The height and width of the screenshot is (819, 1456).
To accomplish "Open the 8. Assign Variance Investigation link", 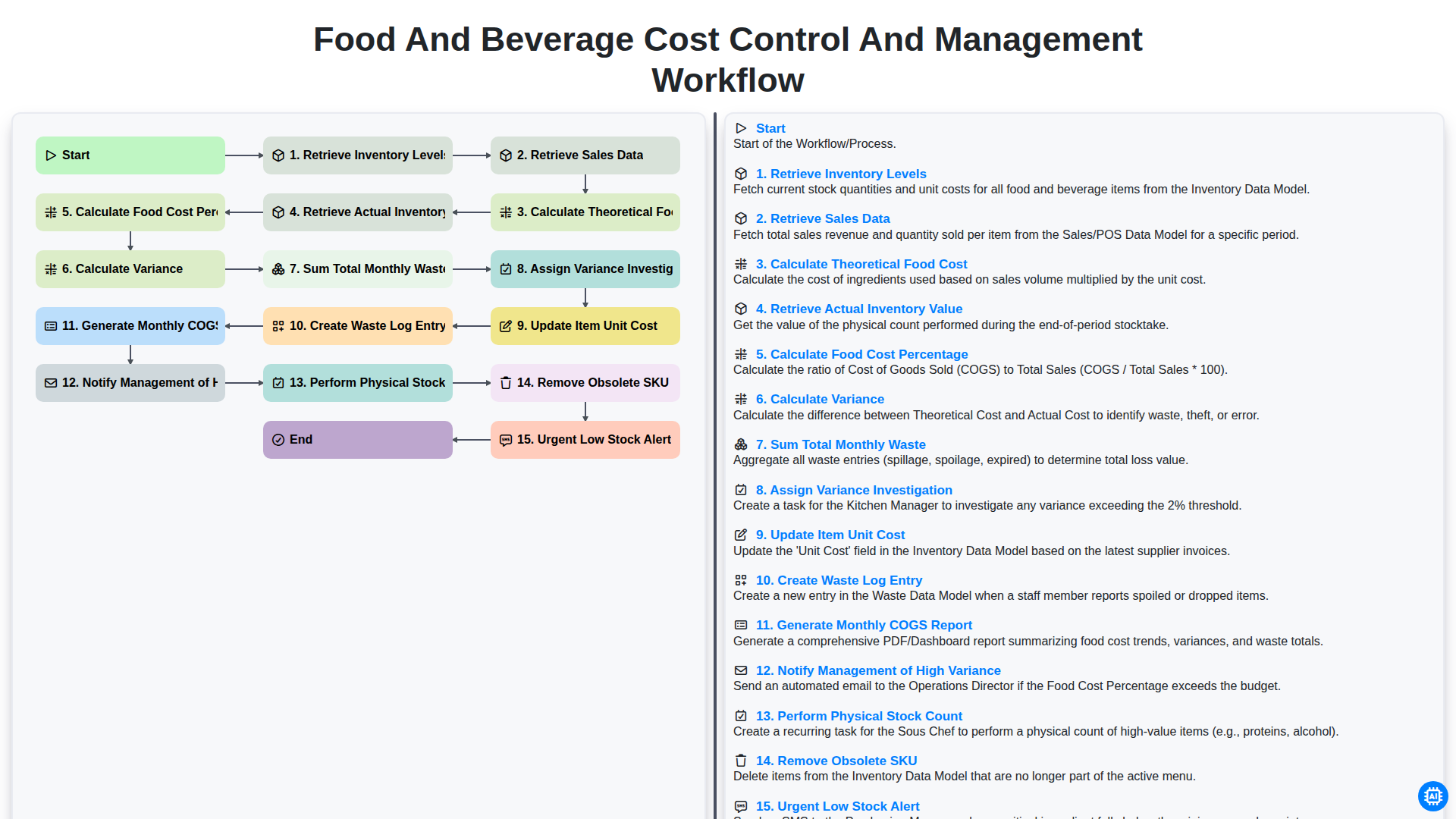I will click(x=854, y=490).
